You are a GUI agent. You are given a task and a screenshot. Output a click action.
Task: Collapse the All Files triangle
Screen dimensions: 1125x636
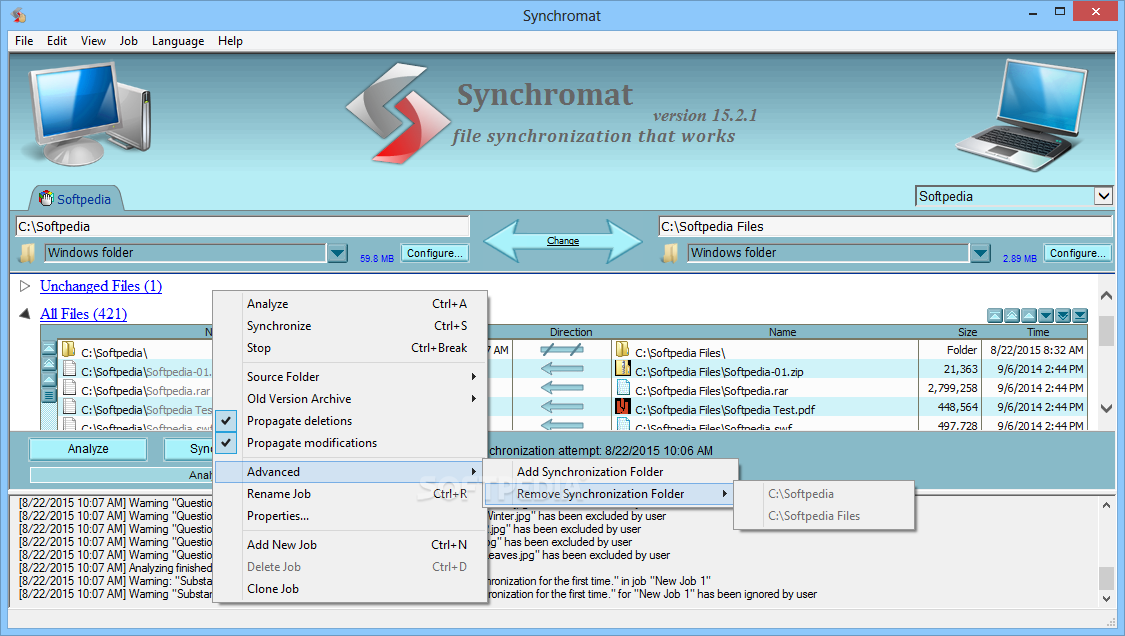point(25,314)
